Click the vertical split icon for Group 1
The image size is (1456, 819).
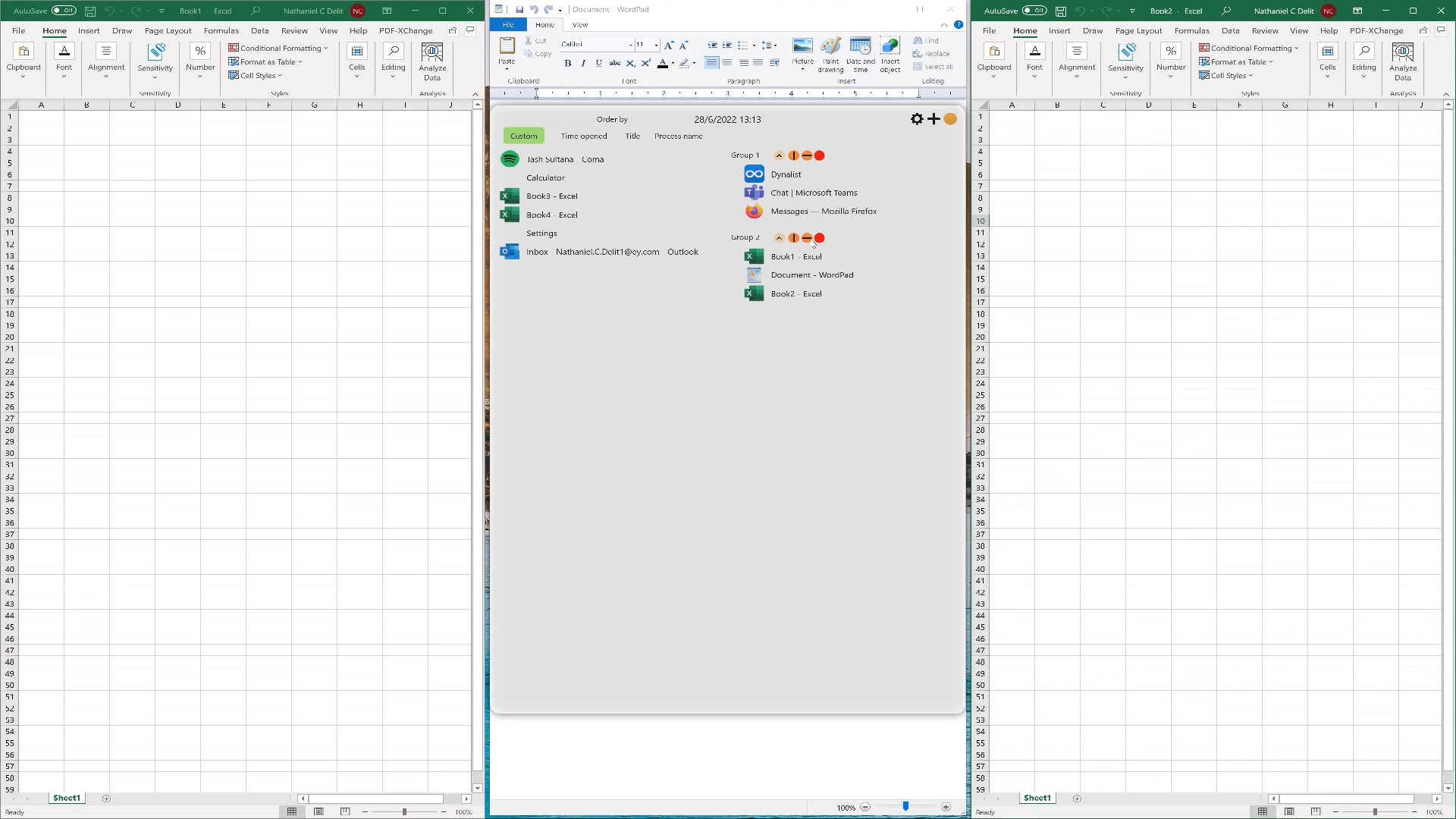(793, 155)
